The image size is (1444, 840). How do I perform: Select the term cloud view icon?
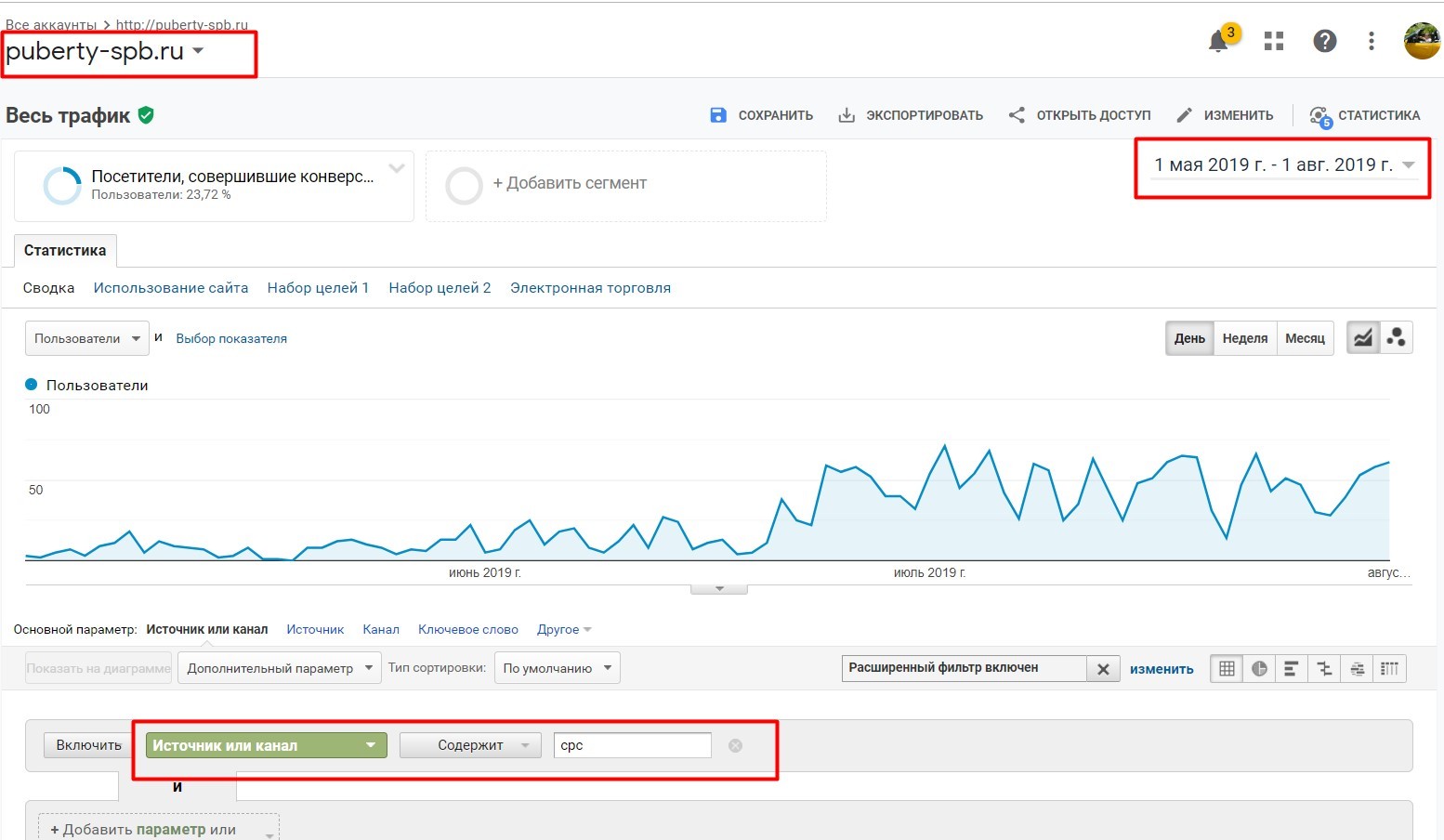pos(1357,669)
